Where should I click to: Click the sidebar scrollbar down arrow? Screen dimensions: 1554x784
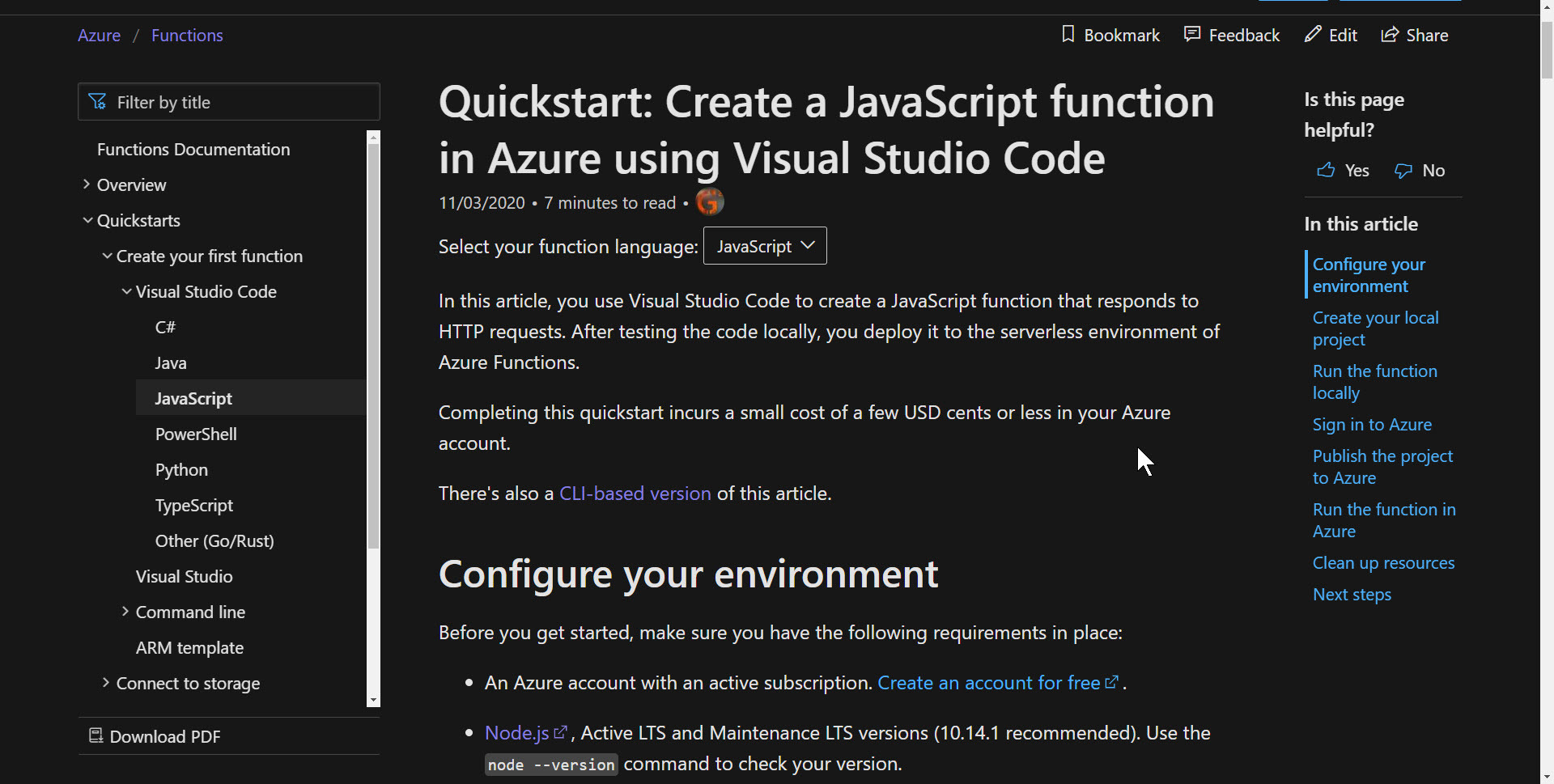tap(373, 700)
